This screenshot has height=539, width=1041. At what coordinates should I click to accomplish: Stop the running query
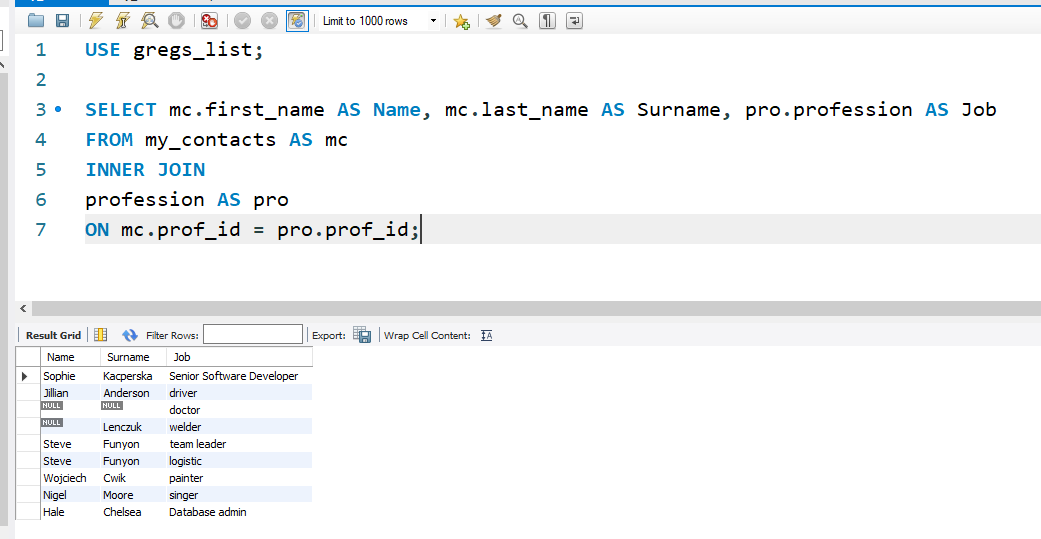pyautogui.click(x=176, y=21)
